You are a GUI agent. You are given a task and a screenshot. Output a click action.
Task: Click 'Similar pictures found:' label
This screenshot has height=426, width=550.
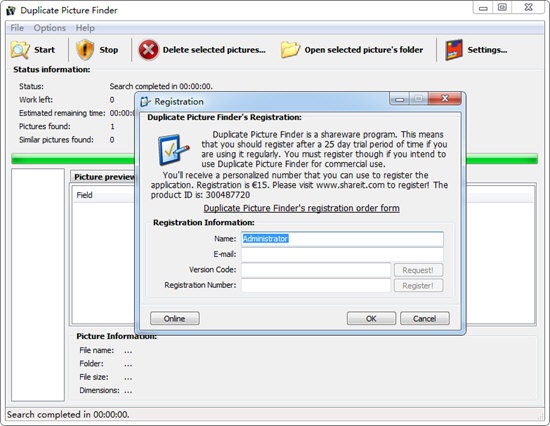click(x=56, y=140)
